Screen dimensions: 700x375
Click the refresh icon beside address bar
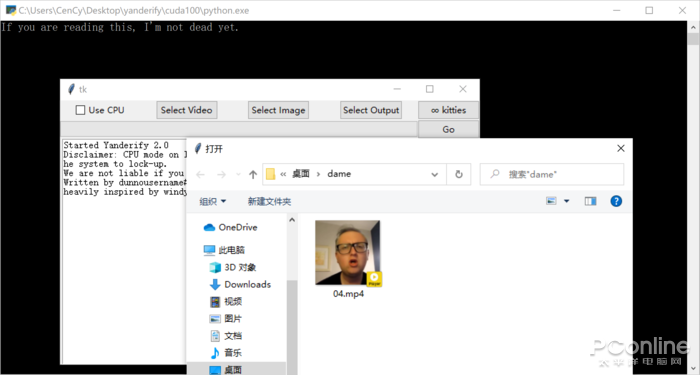pos(458,174)
